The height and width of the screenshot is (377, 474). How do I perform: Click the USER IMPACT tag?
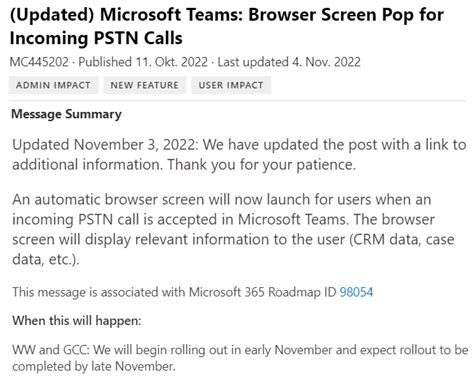(231, 85)
